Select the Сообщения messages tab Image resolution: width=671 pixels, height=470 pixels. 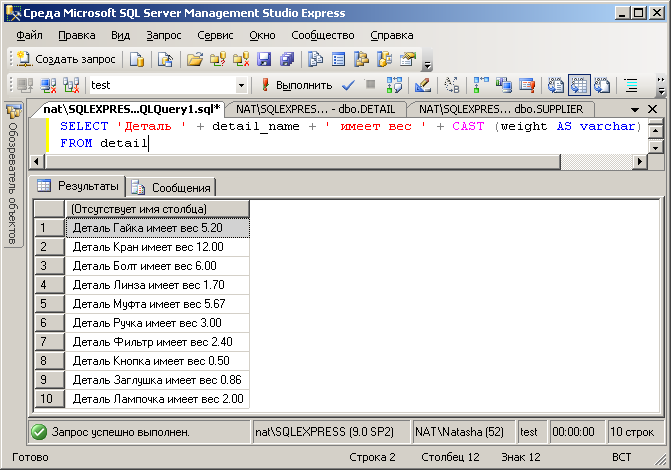point(171,187)
